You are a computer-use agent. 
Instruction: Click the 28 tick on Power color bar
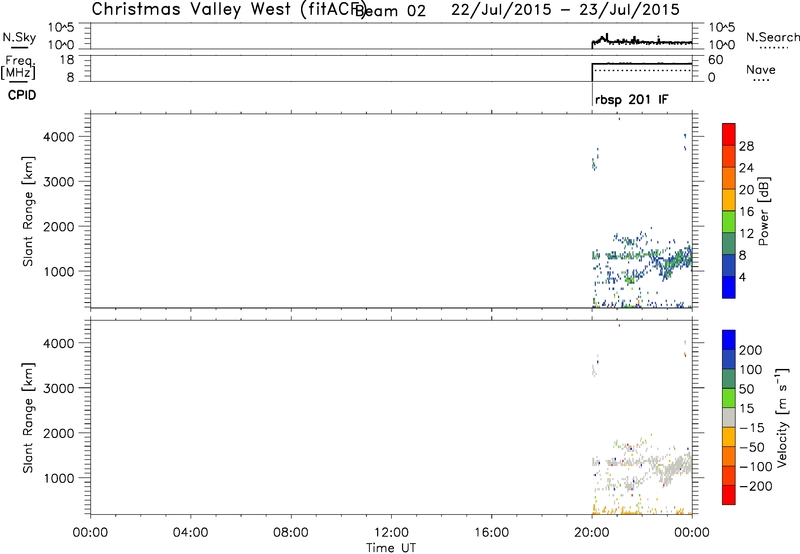click(746, 146)
